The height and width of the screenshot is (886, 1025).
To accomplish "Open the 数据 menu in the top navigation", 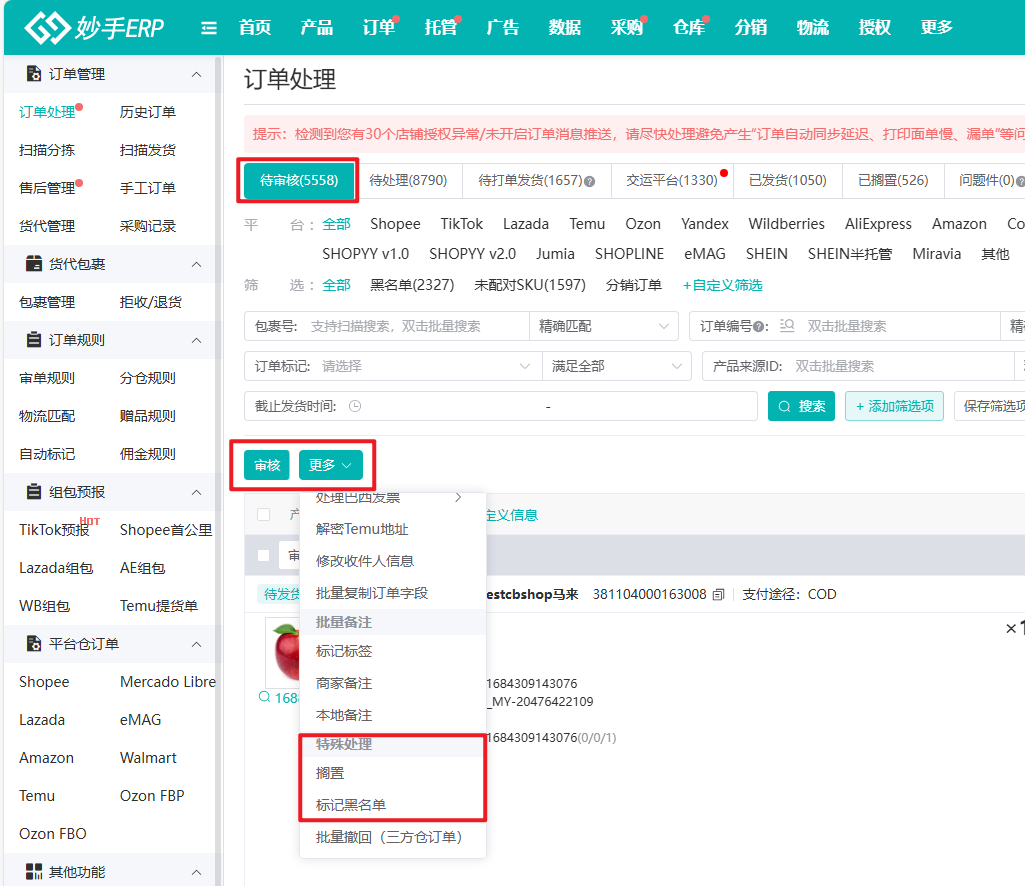I will point(565,27).
